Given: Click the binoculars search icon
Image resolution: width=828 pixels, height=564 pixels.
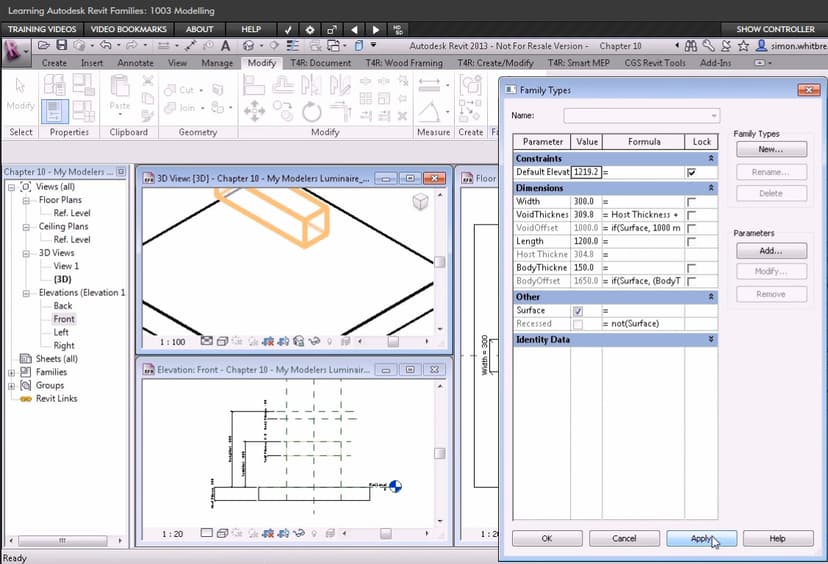Looking at the screenshot, I should 691,46.
